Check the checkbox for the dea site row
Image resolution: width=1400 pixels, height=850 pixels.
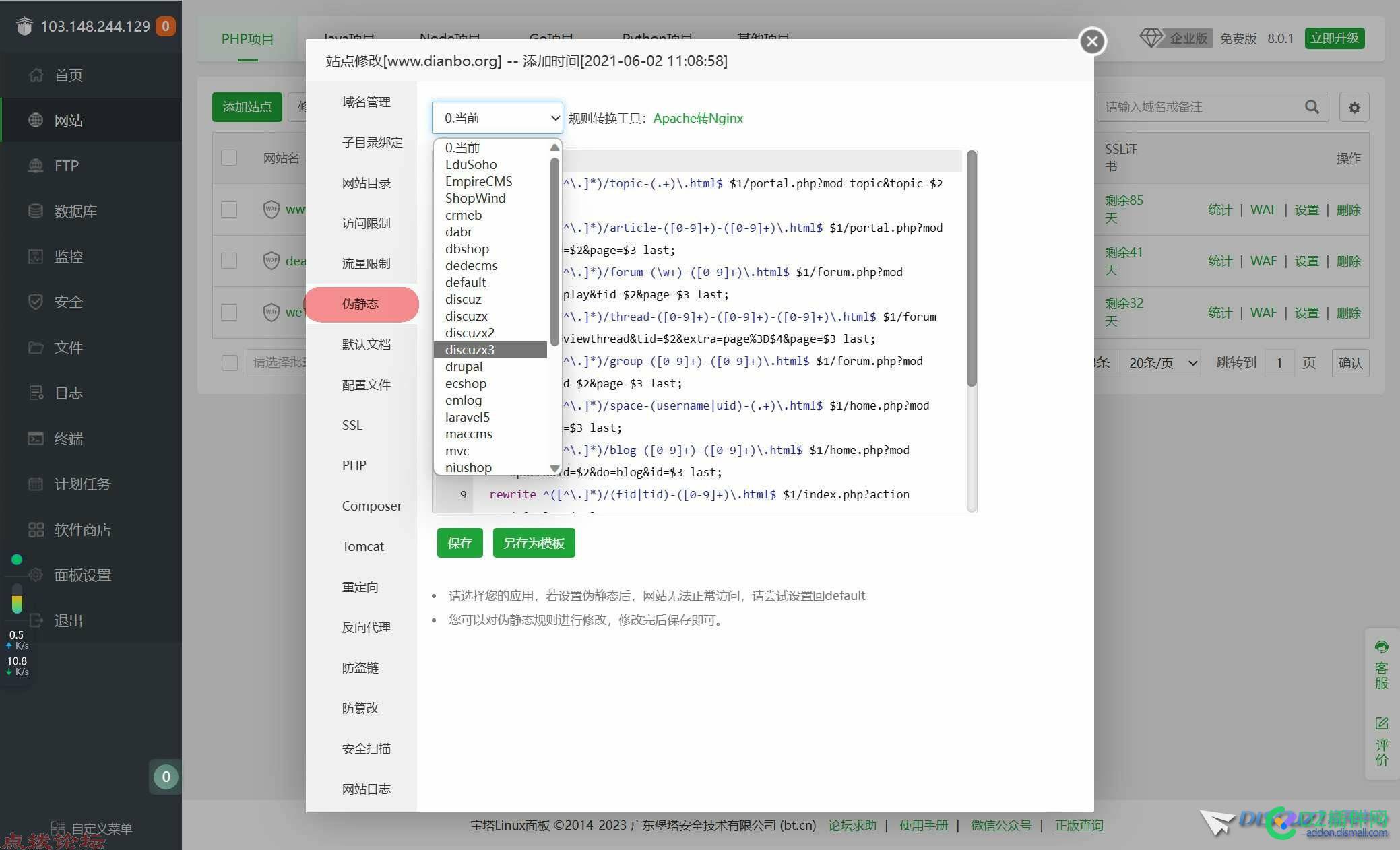(x=229, y=261)
